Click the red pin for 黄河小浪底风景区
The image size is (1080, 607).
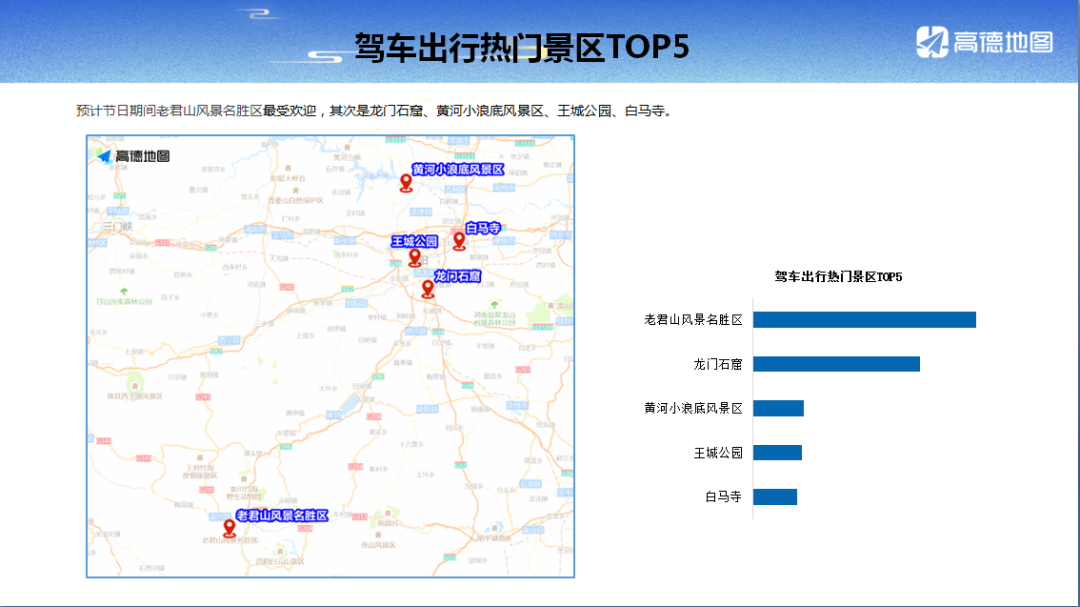point(406,182)
